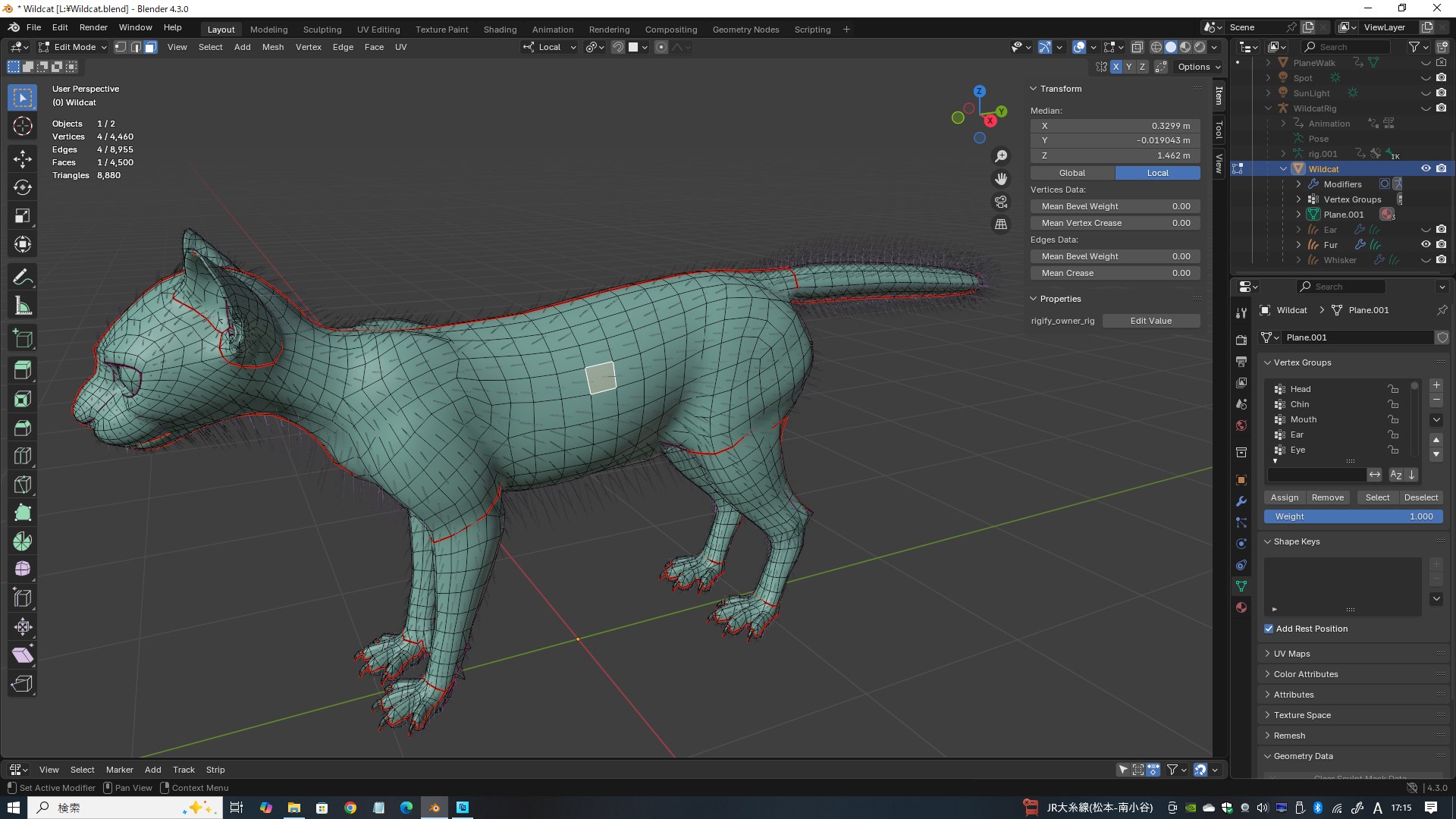Select the Move tool

[x=23, y=158]
